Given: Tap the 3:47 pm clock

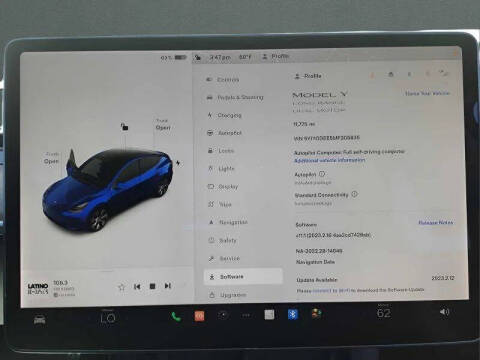Looking at the screenshot, I should (220, 57).
